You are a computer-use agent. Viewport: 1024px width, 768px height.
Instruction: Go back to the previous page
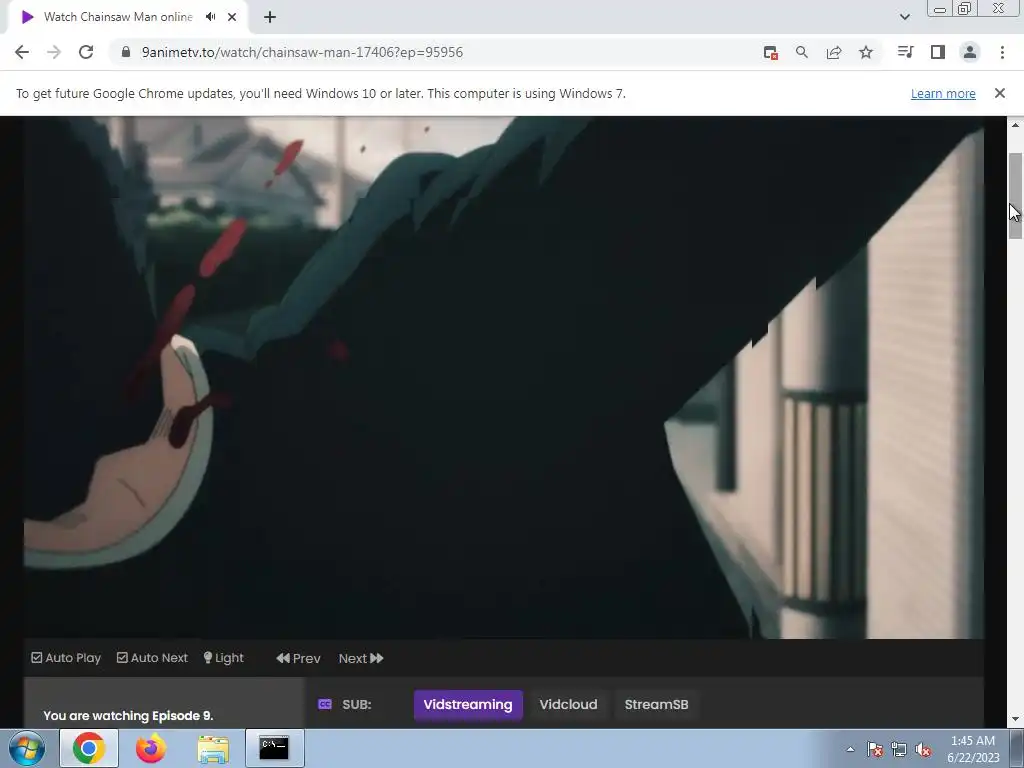pyautogui.click(x=22, y=52)
